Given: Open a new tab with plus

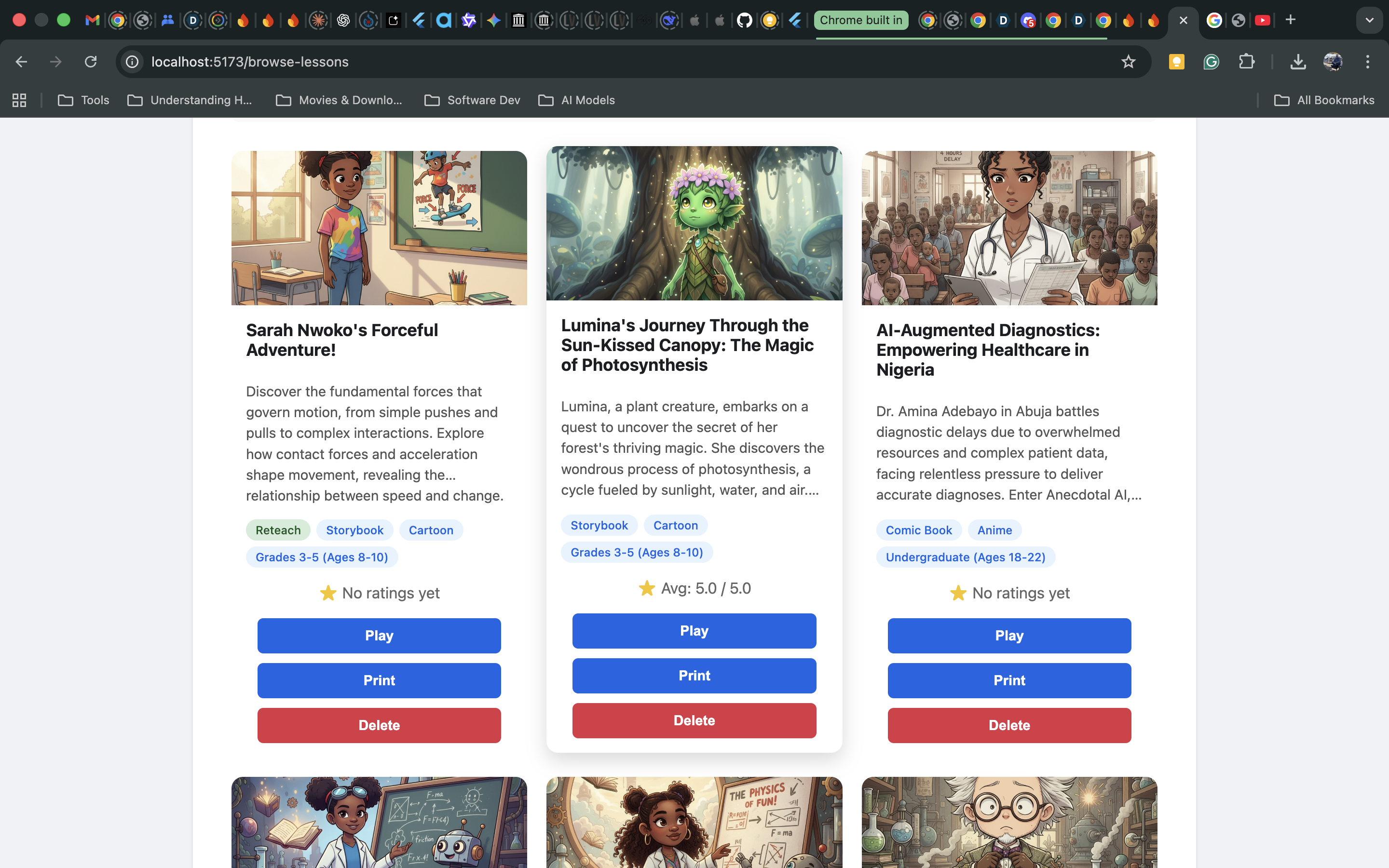Looking at the screenshot, I should 1290,20.
